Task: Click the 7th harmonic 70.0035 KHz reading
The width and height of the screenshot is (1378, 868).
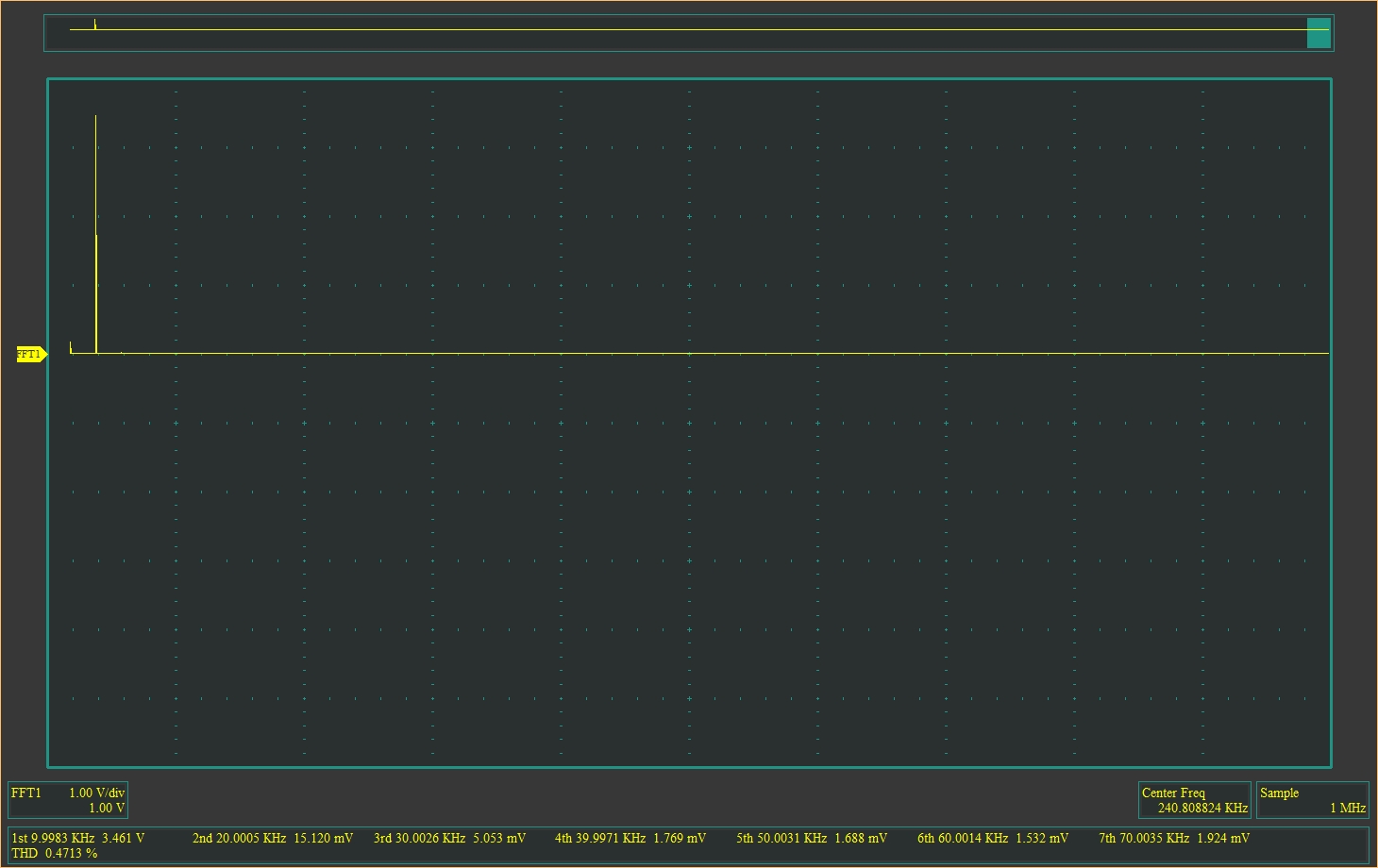Action: [x=1174, y=838]
